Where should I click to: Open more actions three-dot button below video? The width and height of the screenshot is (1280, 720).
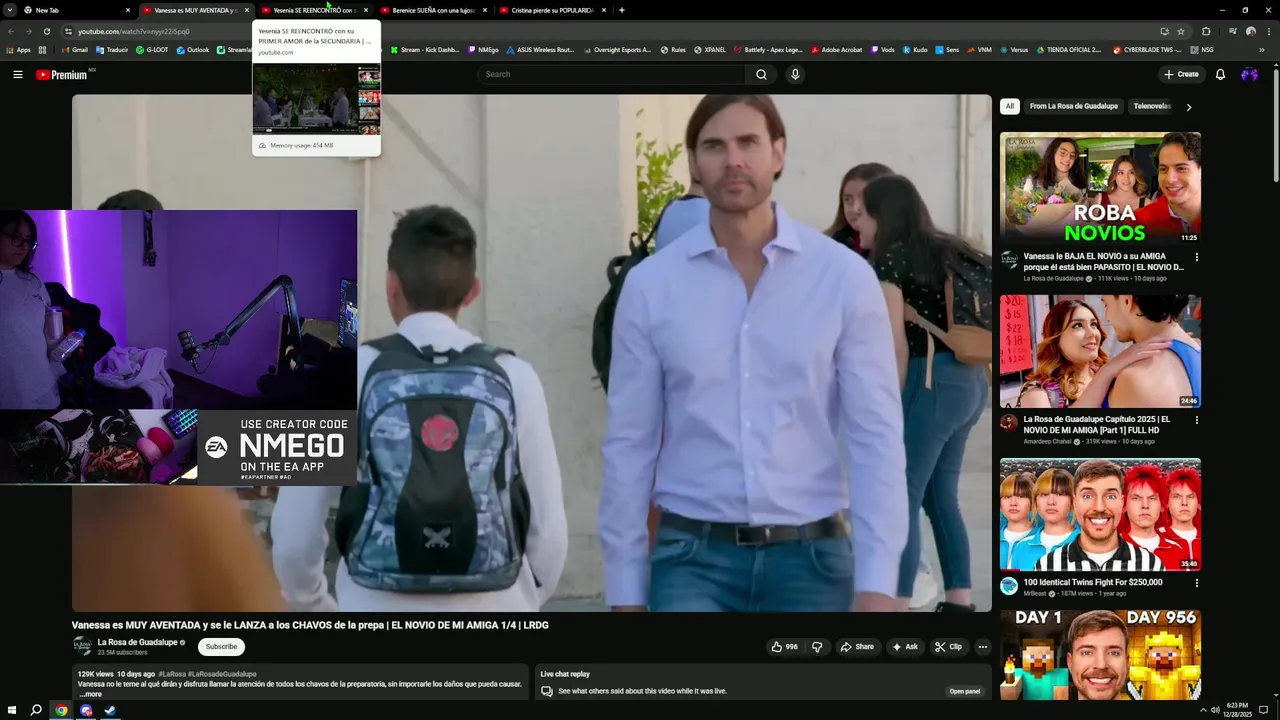pyautogui.click(x=982, y=647)
